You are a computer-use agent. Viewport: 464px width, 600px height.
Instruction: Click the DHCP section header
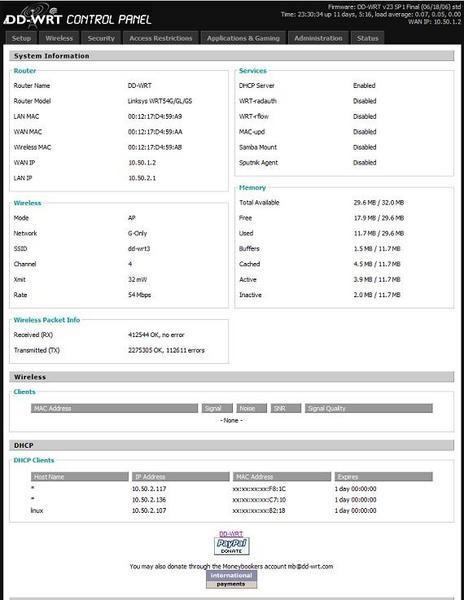pos(232,445)
